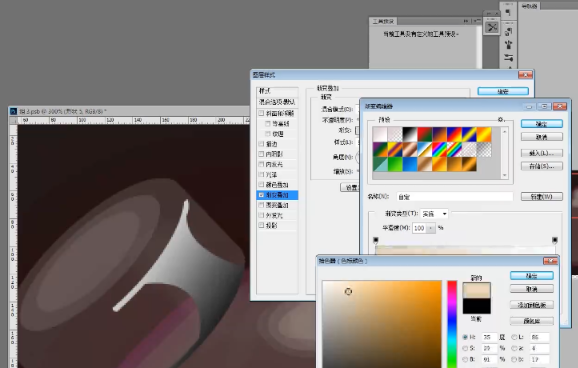The height and width of the screenshot is (368, 578).
Task: Click 颜色库 (Color Libraries) in color picker
Action: [532, 321]
